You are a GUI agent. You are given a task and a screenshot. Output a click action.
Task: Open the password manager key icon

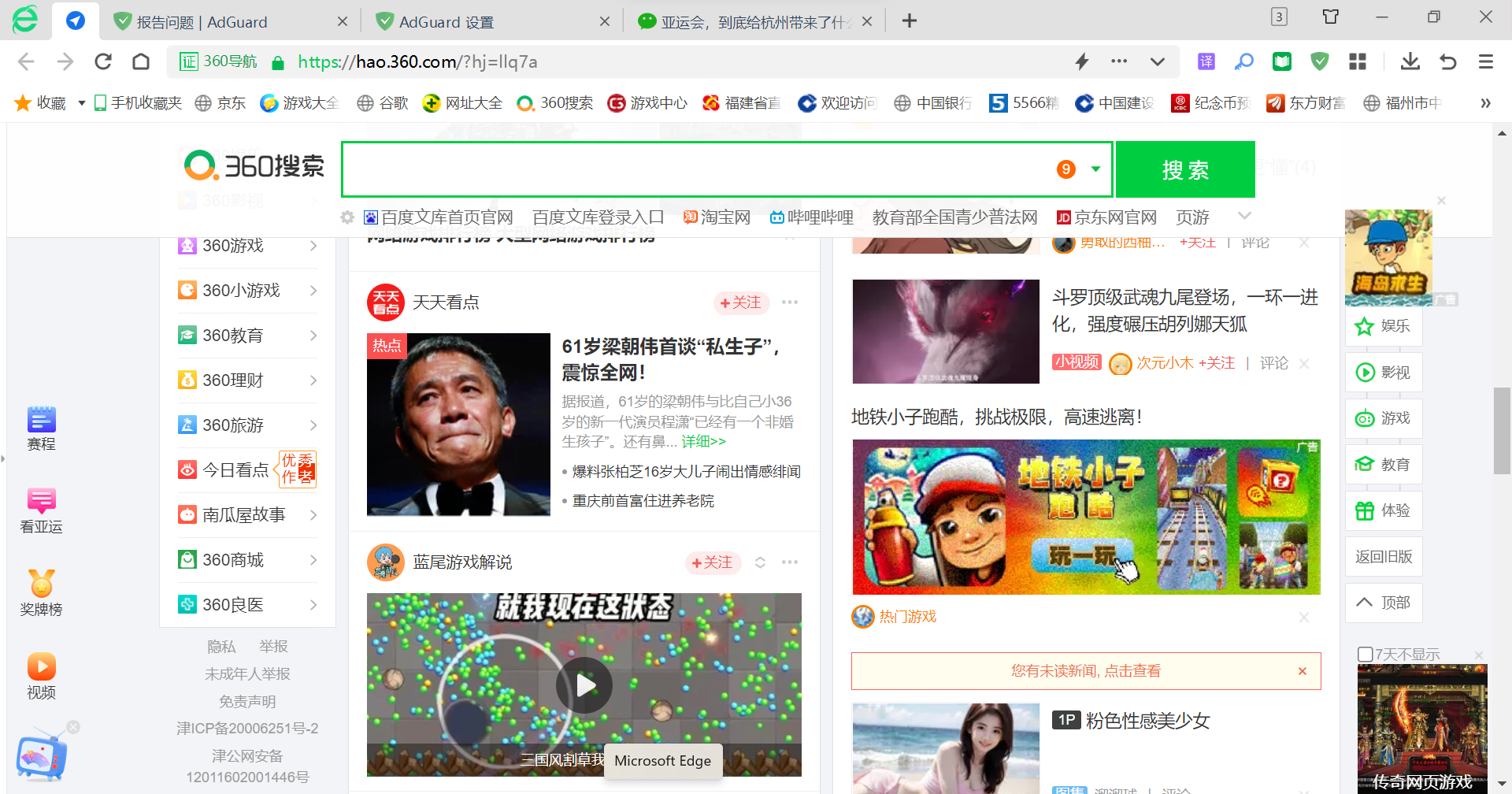(x=1244, y=61)
